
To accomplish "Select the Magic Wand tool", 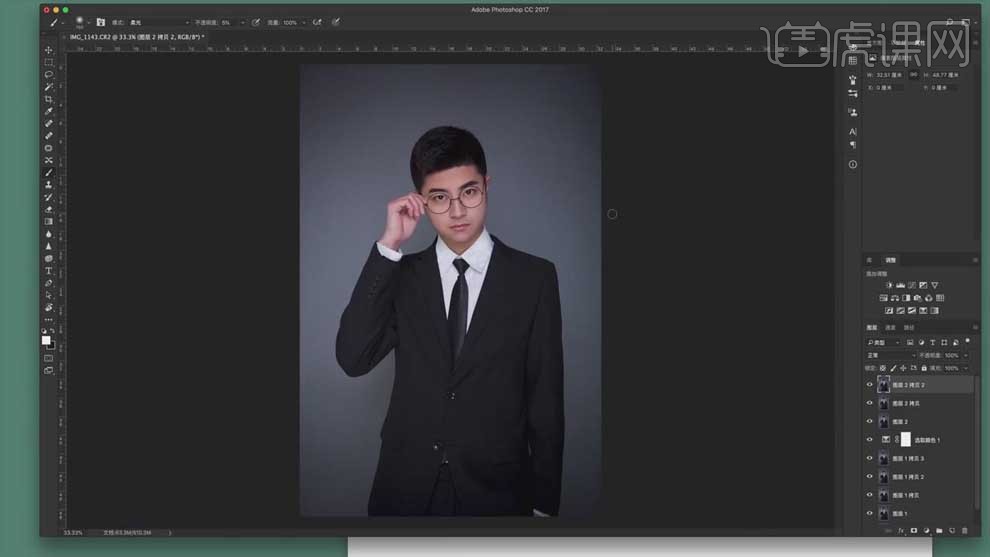I will (x=49, y=87).
